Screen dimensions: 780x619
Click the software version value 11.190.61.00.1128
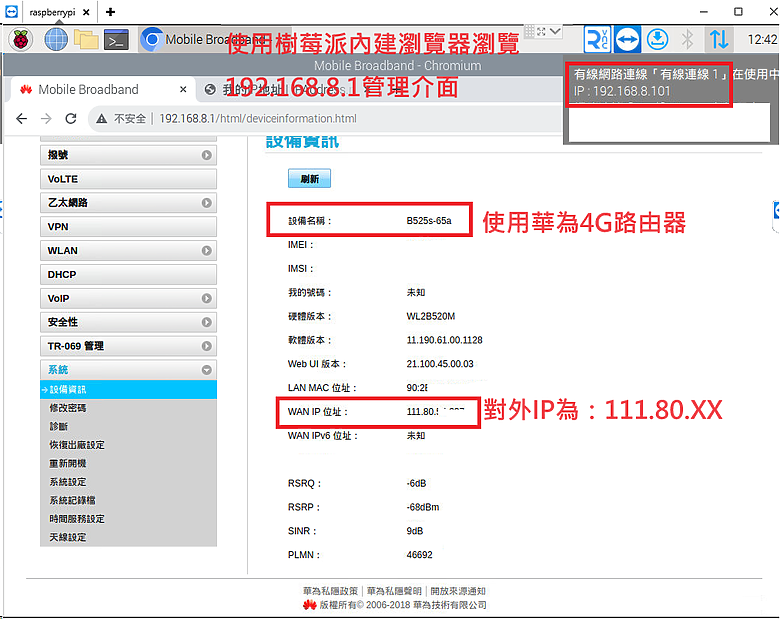(444, 340)
